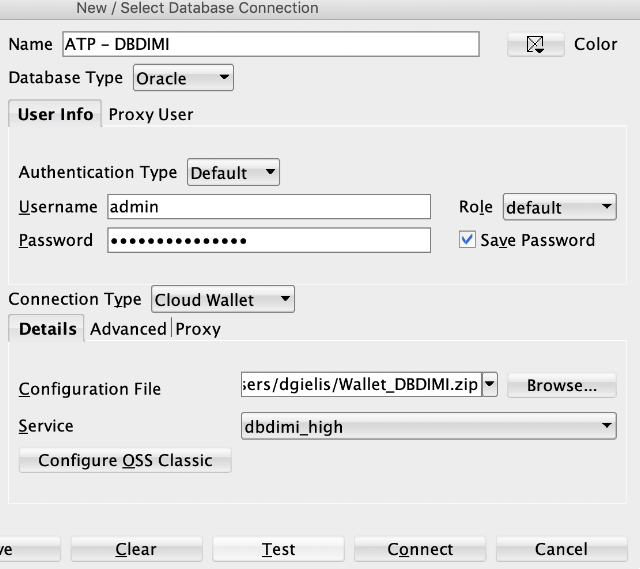This screenshot has height=569, width=640.
Task: Click the Clear button
Action: [136, 549]
